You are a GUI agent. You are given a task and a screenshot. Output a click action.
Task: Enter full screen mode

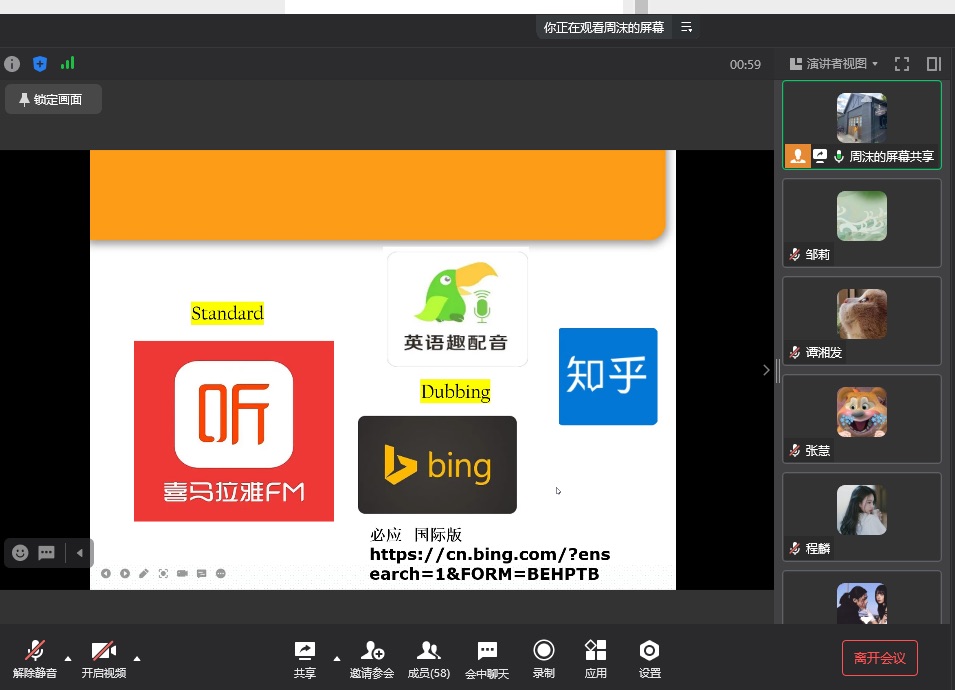(901, 64)
